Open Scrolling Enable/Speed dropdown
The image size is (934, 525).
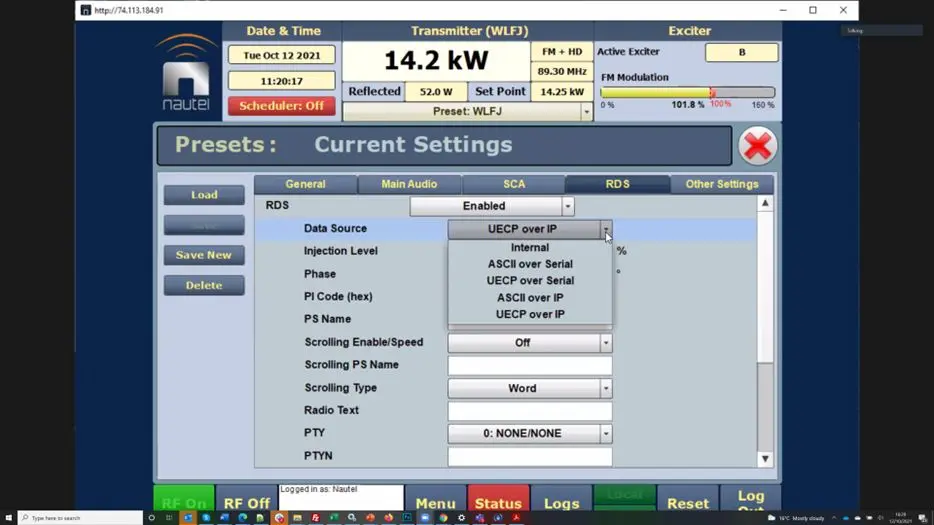coord(530,343)
